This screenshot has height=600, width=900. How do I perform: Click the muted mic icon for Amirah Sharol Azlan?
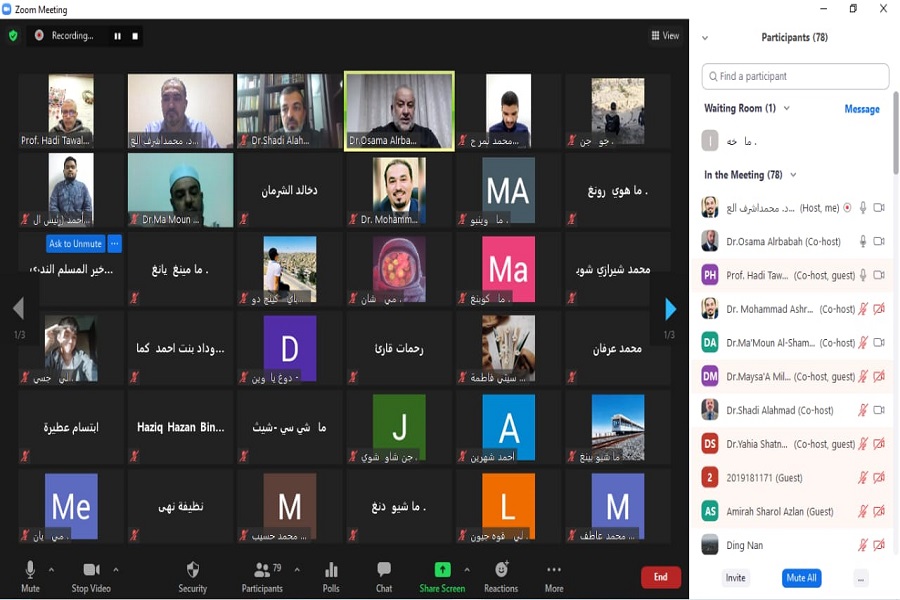(863, 511)
